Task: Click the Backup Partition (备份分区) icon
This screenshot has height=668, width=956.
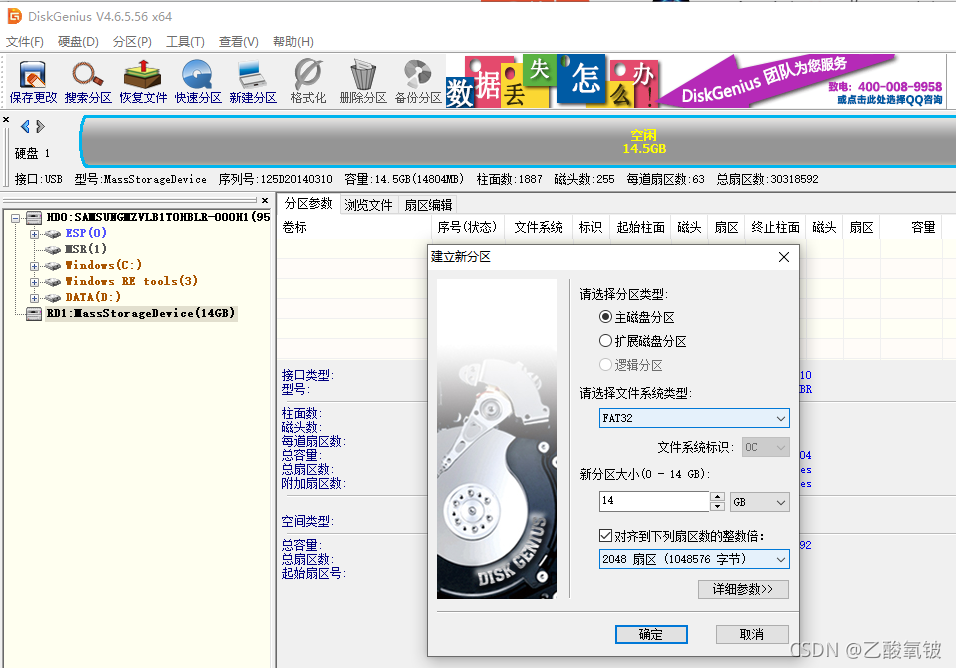Action: click(x=418, y=81)
